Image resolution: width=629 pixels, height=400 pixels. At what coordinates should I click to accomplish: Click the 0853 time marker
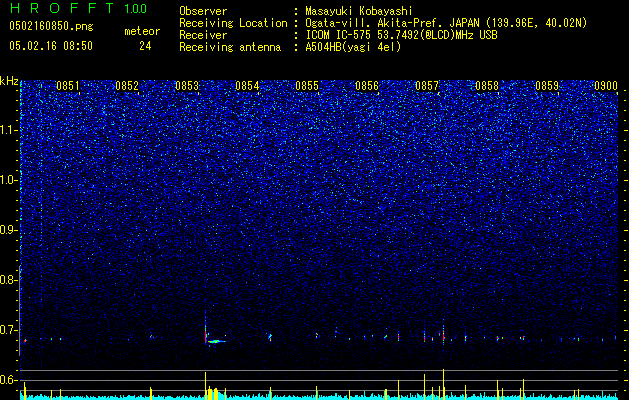[x=187, y=86]
